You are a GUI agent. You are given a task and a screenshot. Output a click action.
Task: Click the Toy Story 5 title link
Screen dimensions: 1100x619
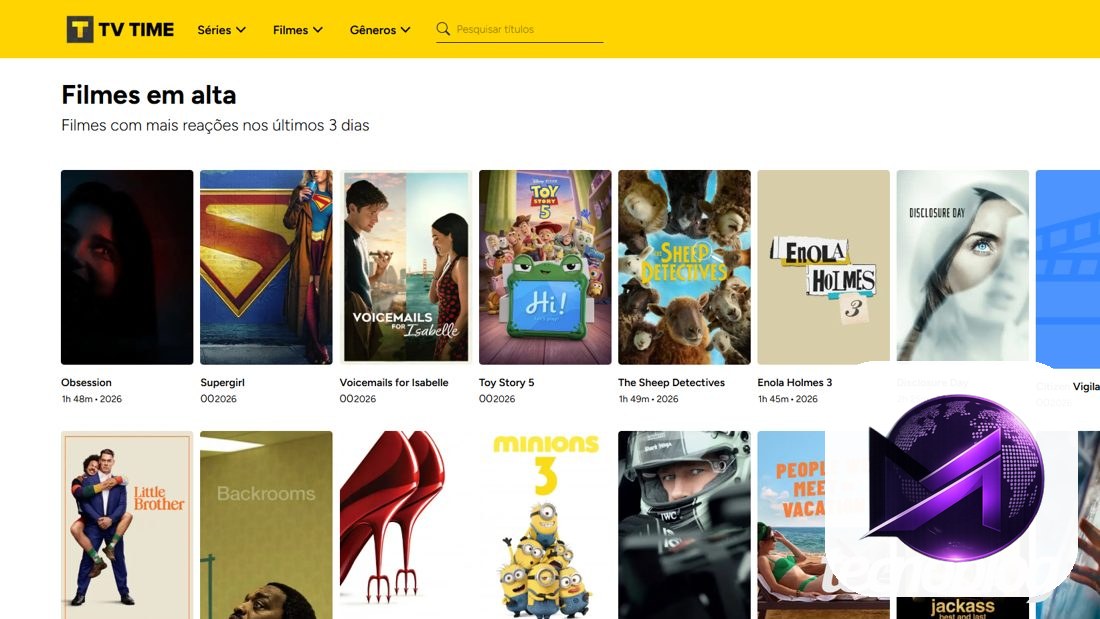pos(507,382)
